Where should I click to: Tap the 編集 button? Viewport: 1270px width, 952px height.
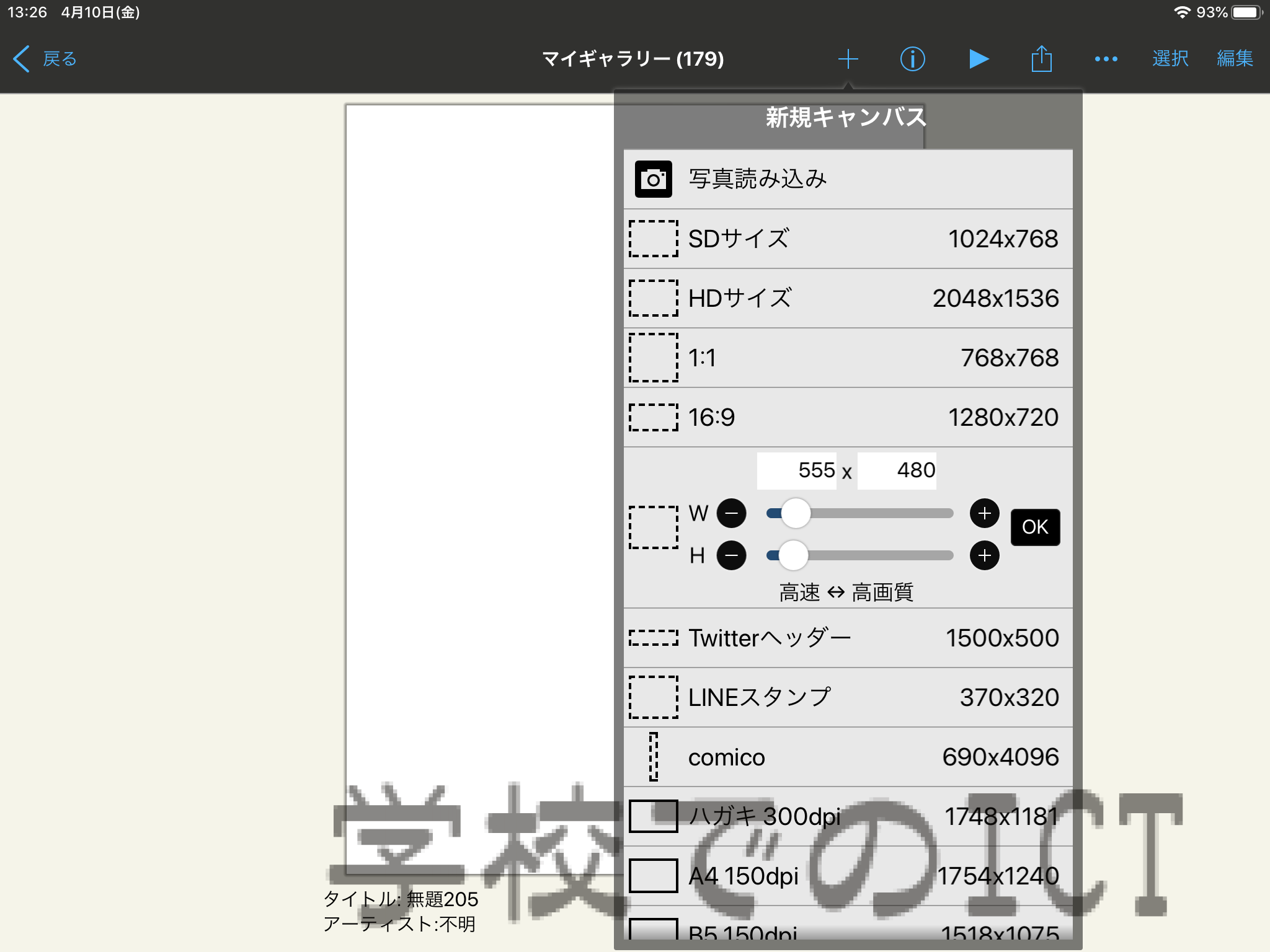1235,59
